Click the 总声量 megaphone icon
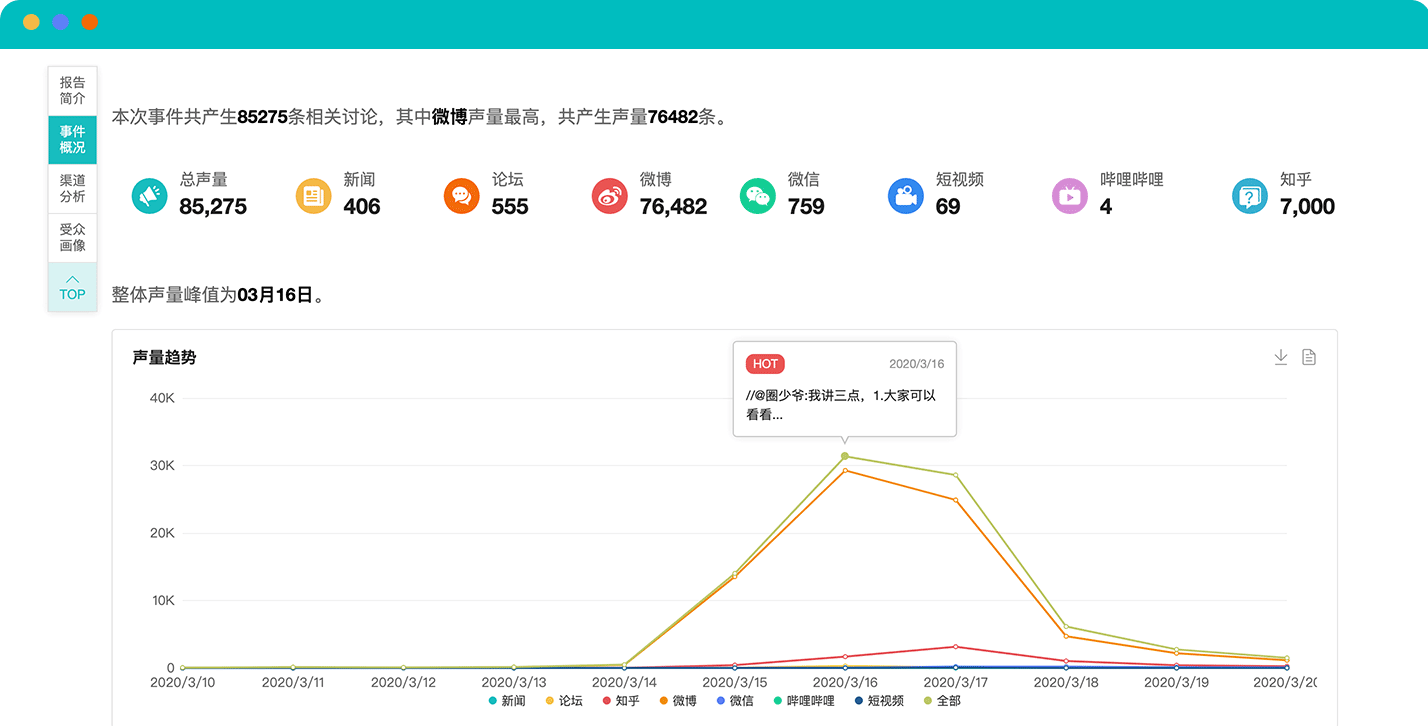This screenshot has width=1428, height=728. 150,195
